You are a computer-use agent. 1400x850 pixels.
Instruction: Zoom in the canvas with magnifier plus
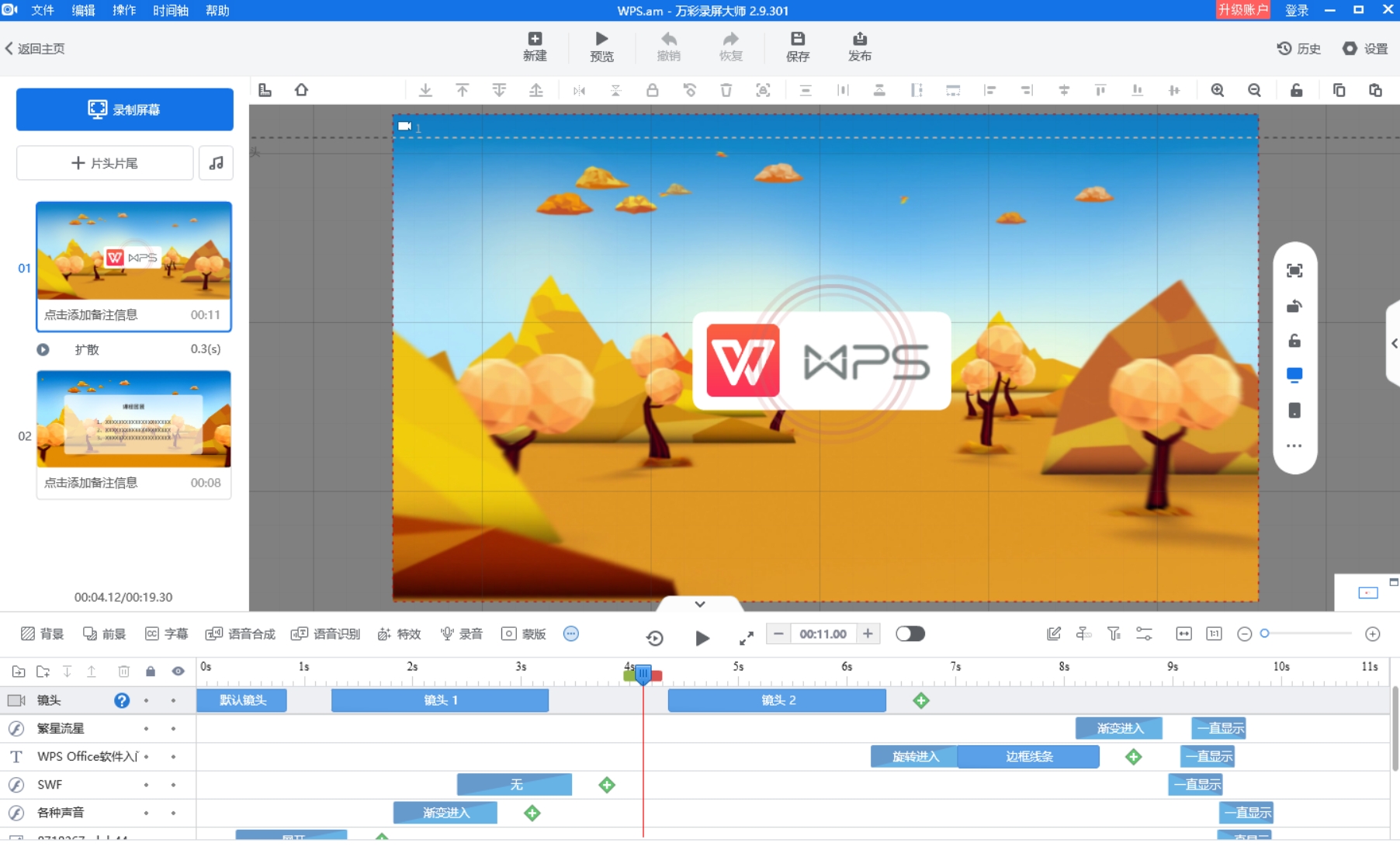click(x=1218, y=90)
